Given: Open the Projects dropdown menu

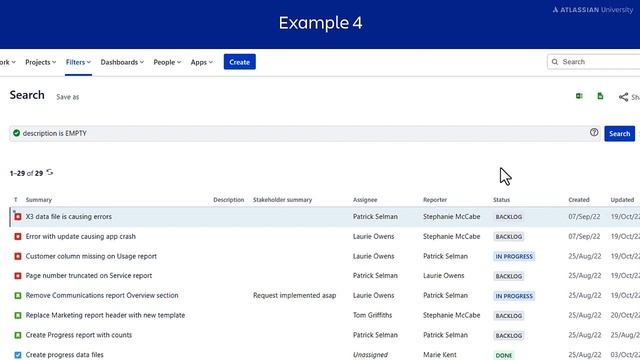Looking at the screenshot, I should (40, 62).
